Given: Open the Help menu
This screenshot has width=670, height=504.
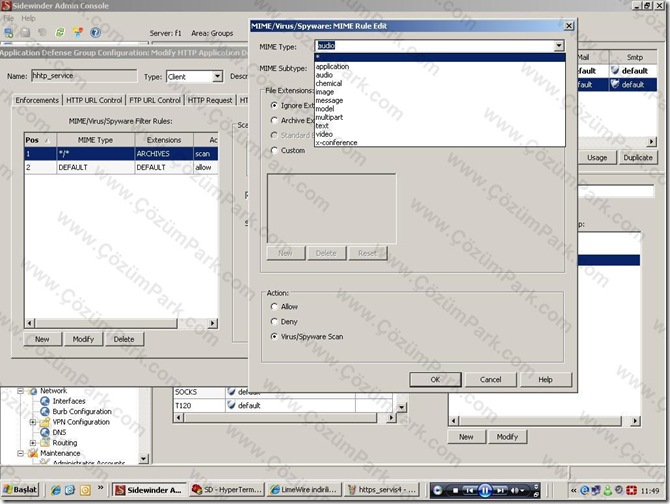Looking at the screenshot, I should (28, 18).
